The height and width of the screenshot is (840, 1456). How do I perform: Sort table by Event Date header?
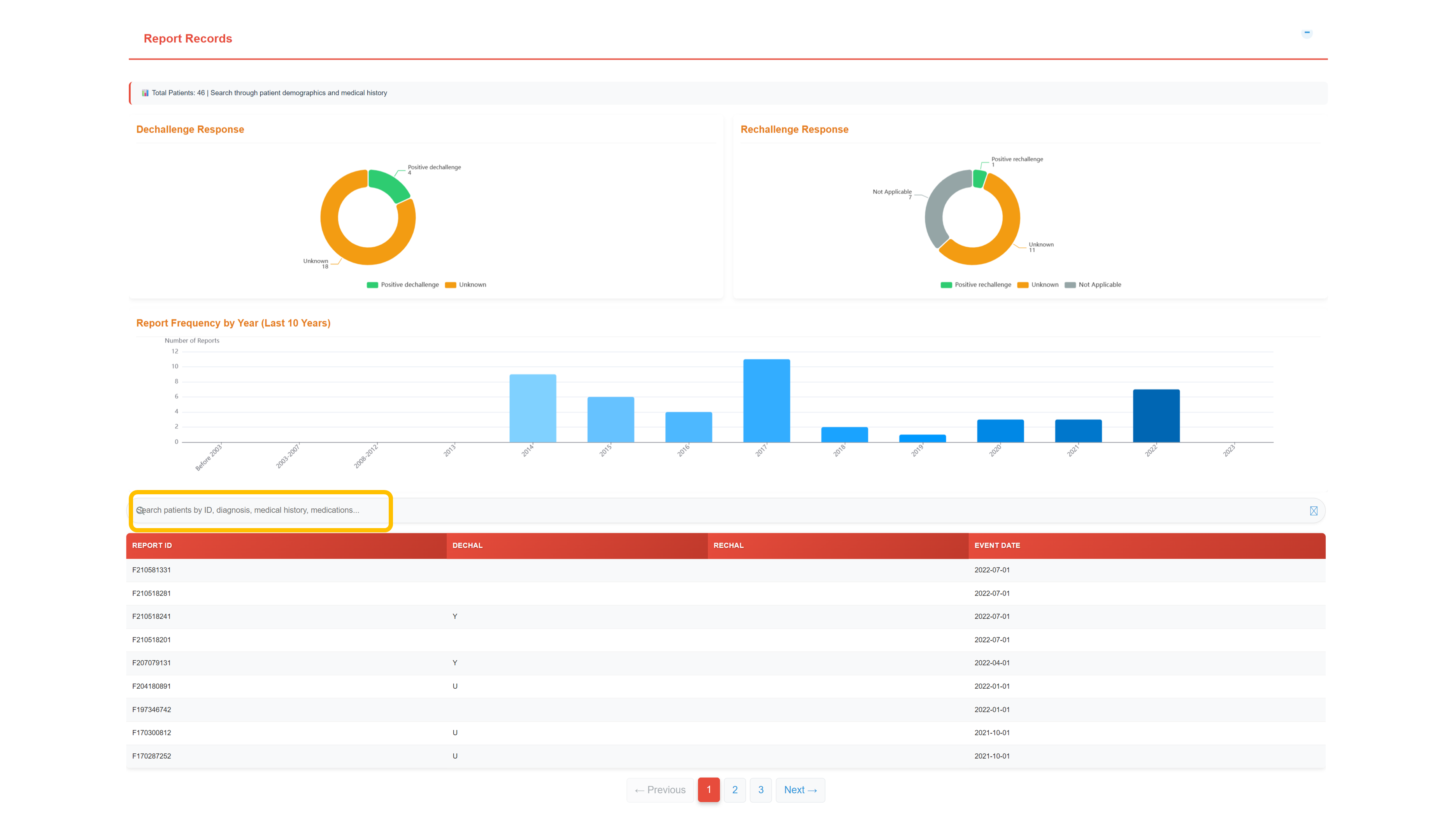pyautogui.click(x=996, y=545)
